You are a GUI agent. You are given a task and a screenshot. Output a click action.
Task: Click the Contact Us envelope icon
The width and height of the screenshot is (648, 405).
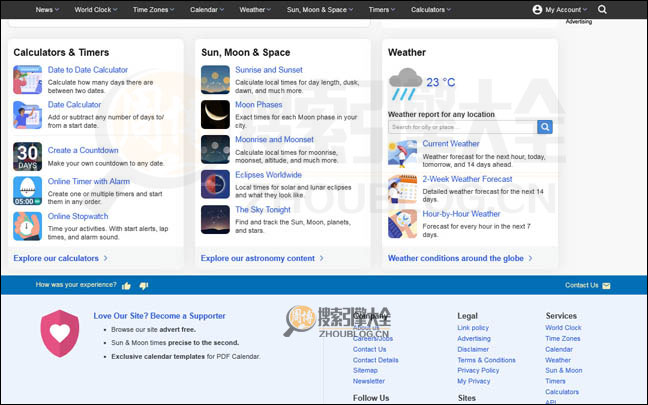click(x=606, y=286)
